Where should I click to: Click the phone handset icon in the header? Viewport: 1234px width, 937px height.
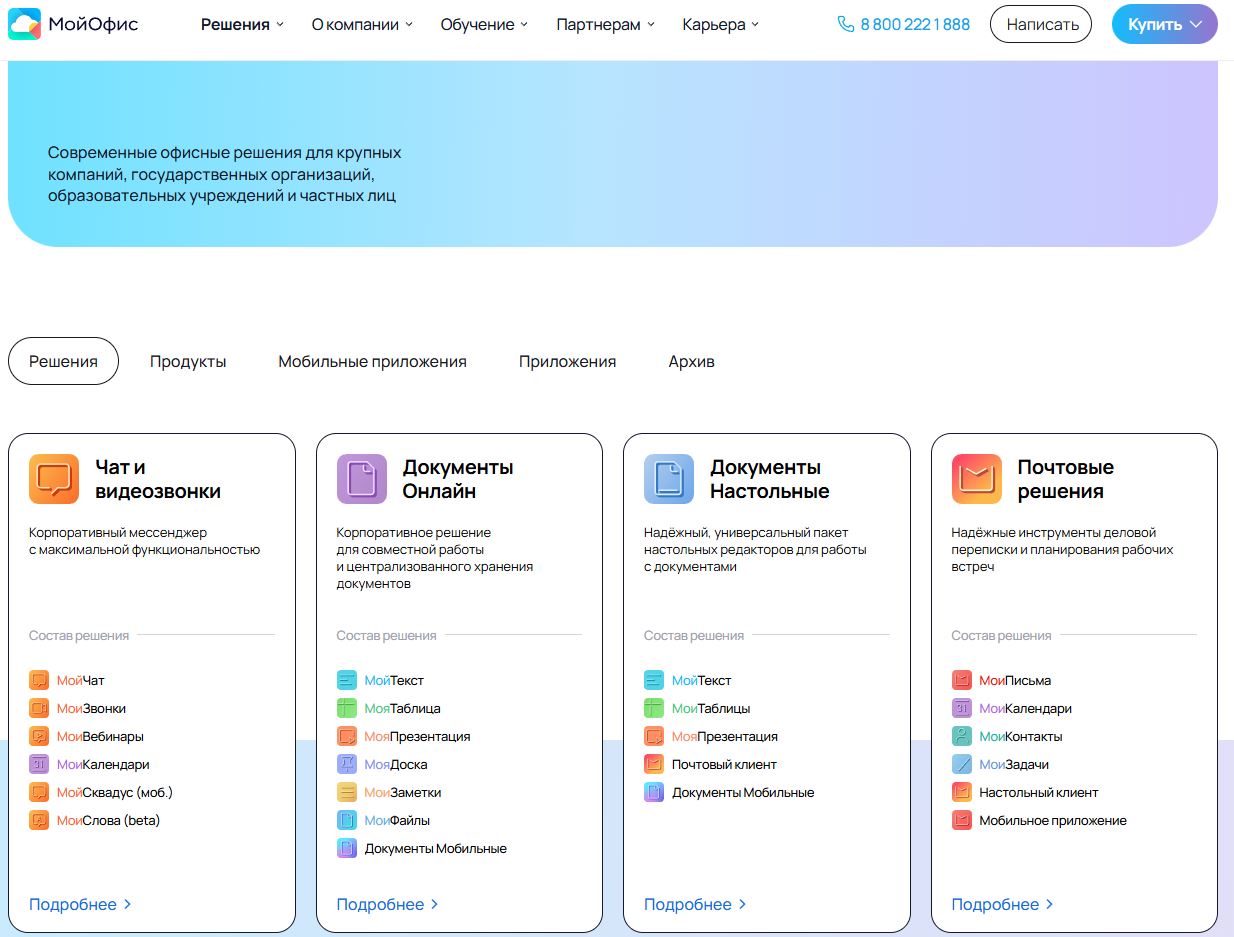(846, 24)
